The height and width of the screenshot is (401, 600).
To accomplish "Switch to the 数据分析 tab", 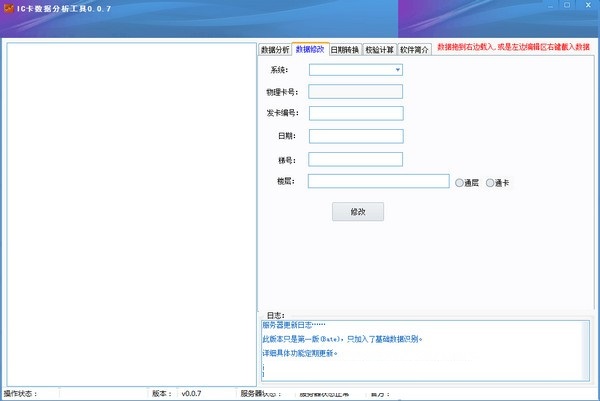I will click(275, 49).
